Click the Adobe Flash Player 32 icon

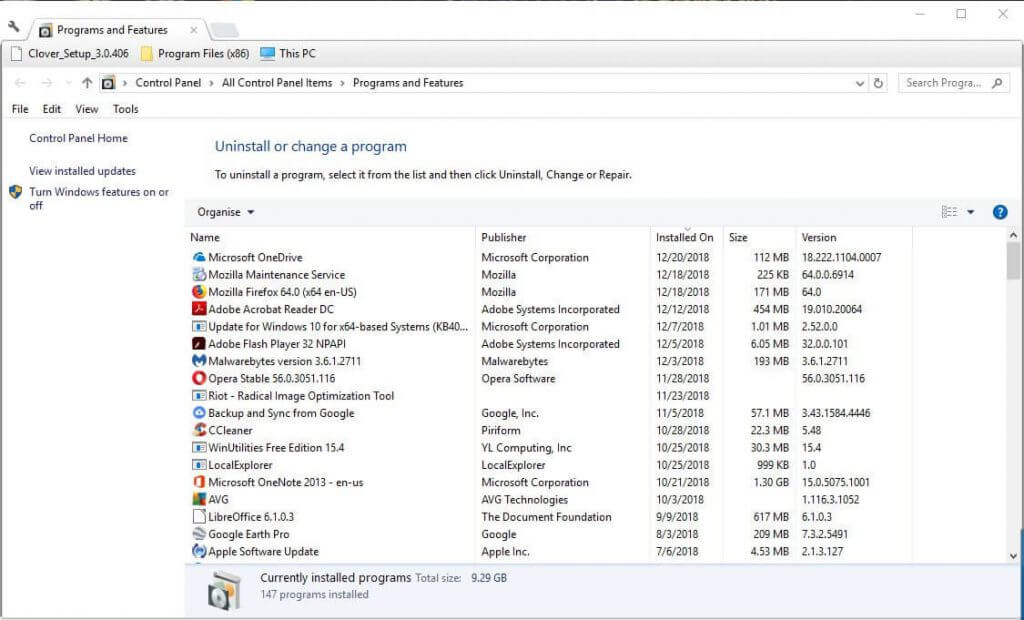199,344
